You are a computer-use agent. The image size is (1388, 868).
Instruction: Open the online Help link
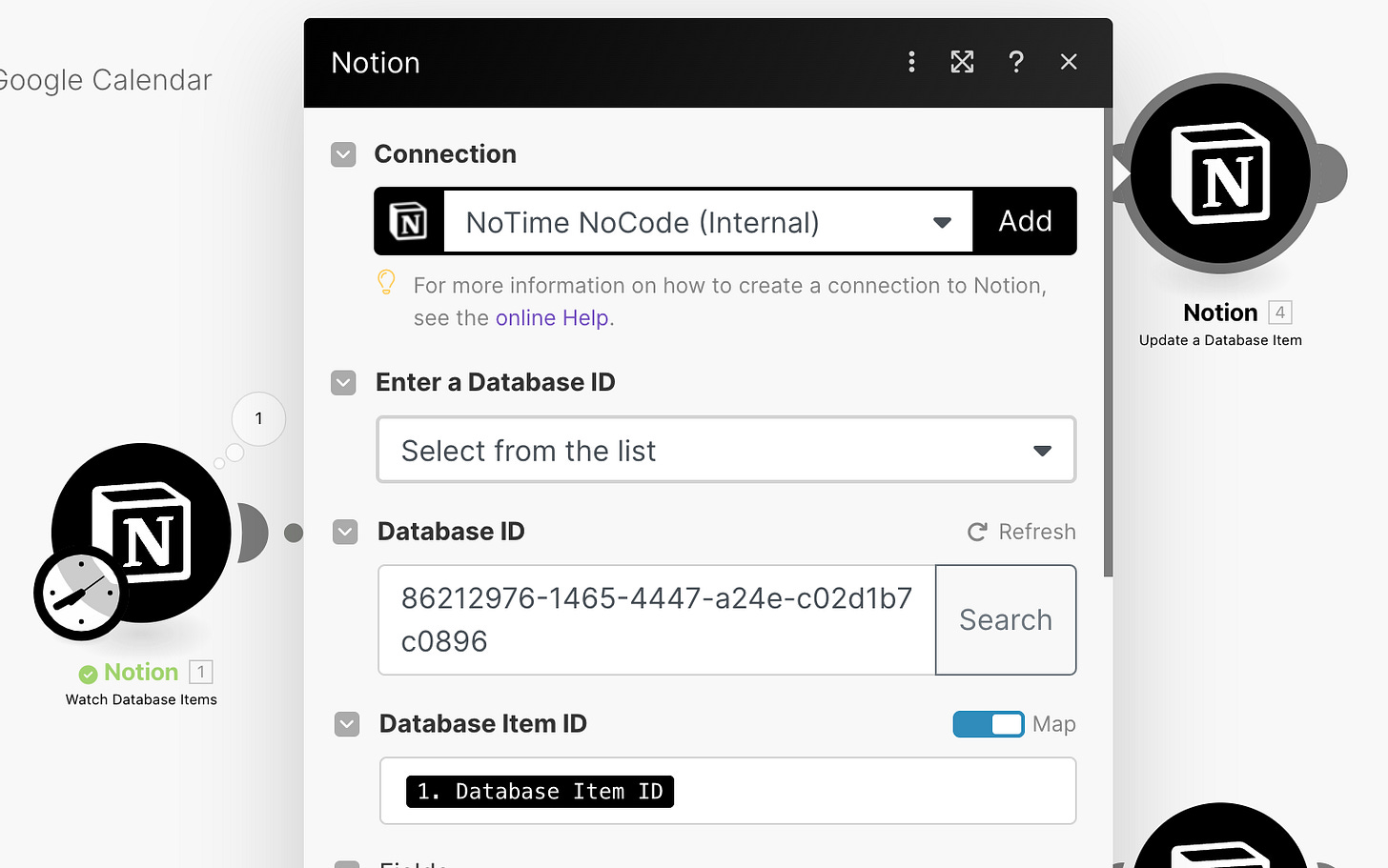pos(551,318)
